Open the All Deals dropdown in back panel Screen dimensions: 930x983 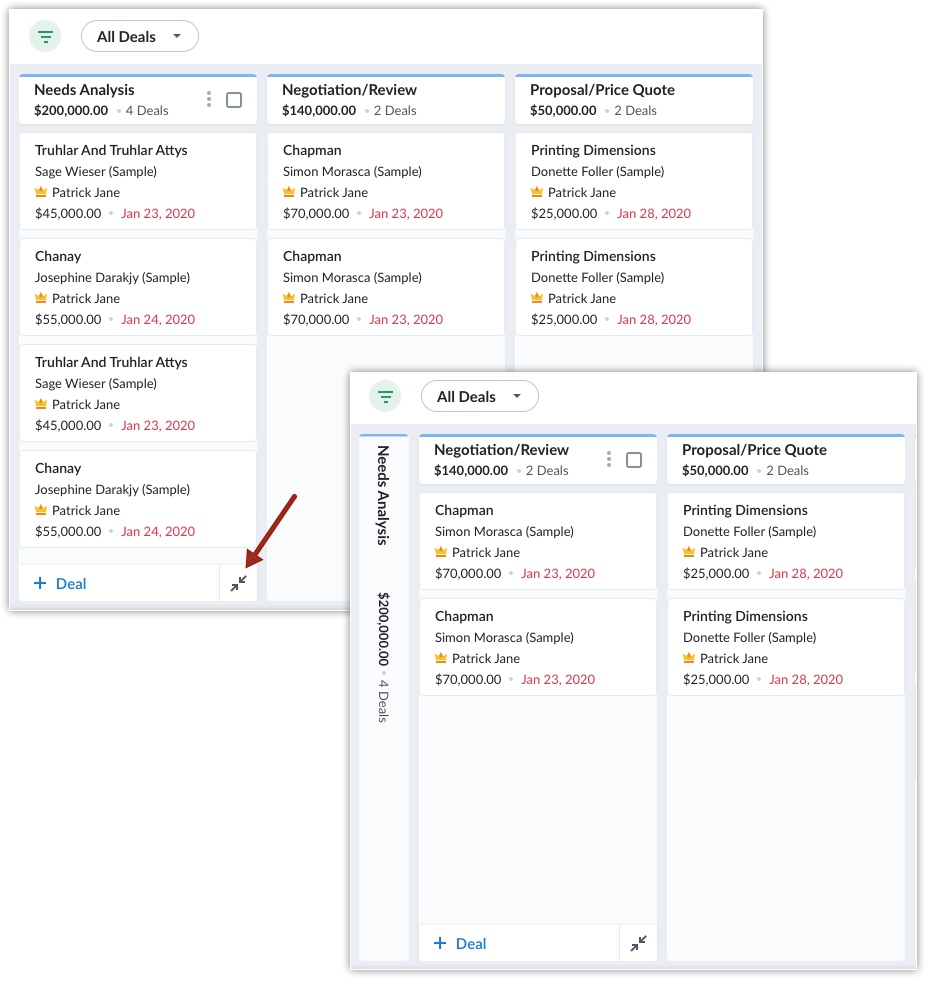[139, 37]
